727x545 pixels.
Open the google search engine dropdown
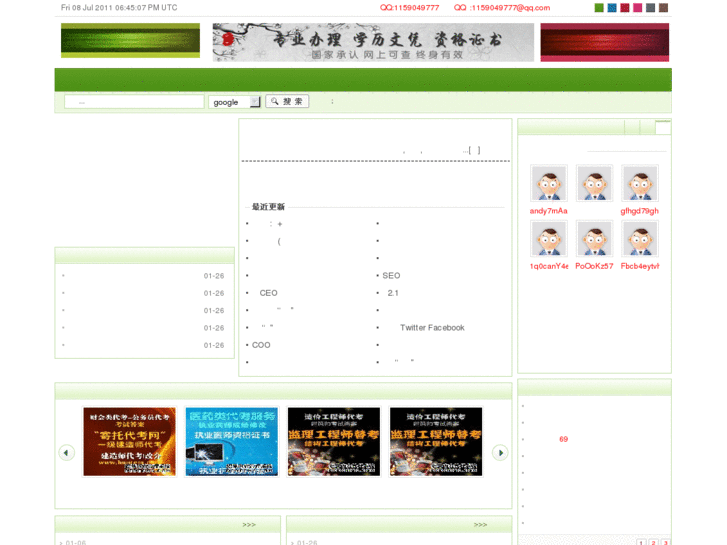(235, 102)
